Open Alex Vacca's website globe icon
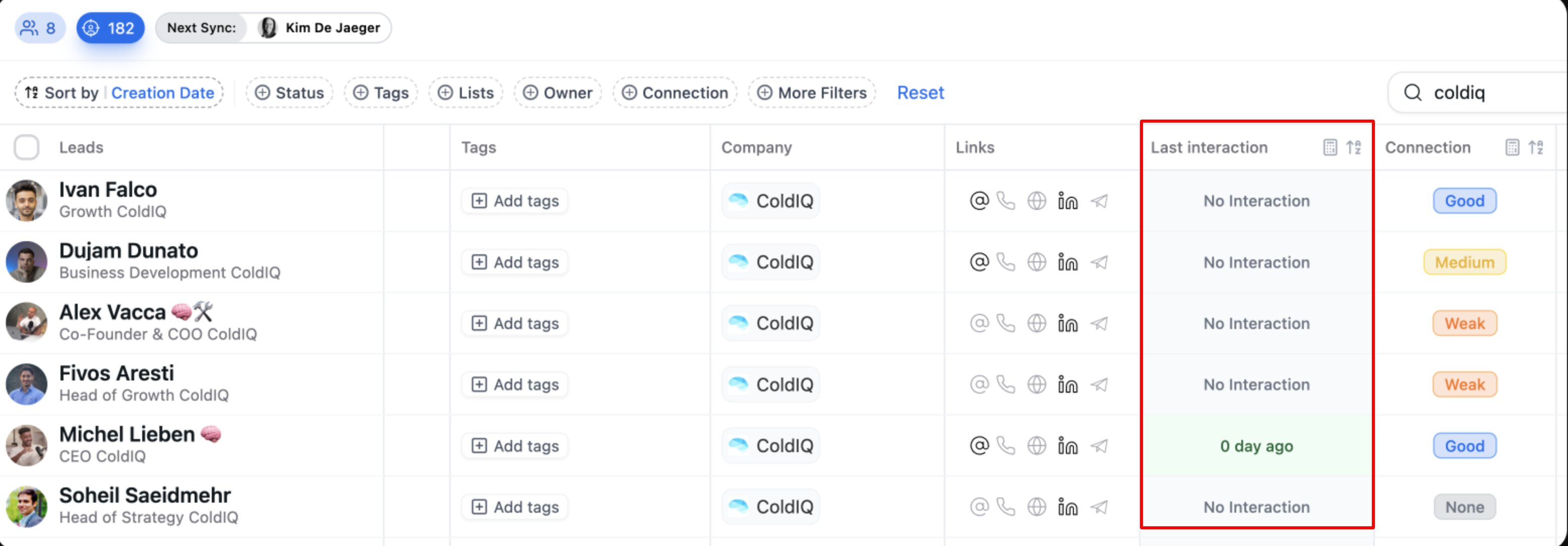 pyautogui.click(x=1037, y=323)
